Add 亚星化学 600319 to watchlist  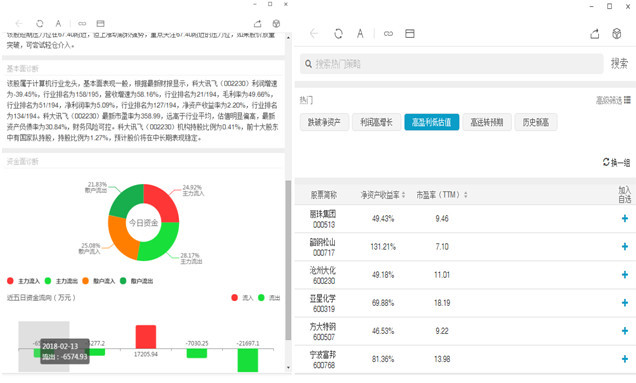(x=625, y=303)
